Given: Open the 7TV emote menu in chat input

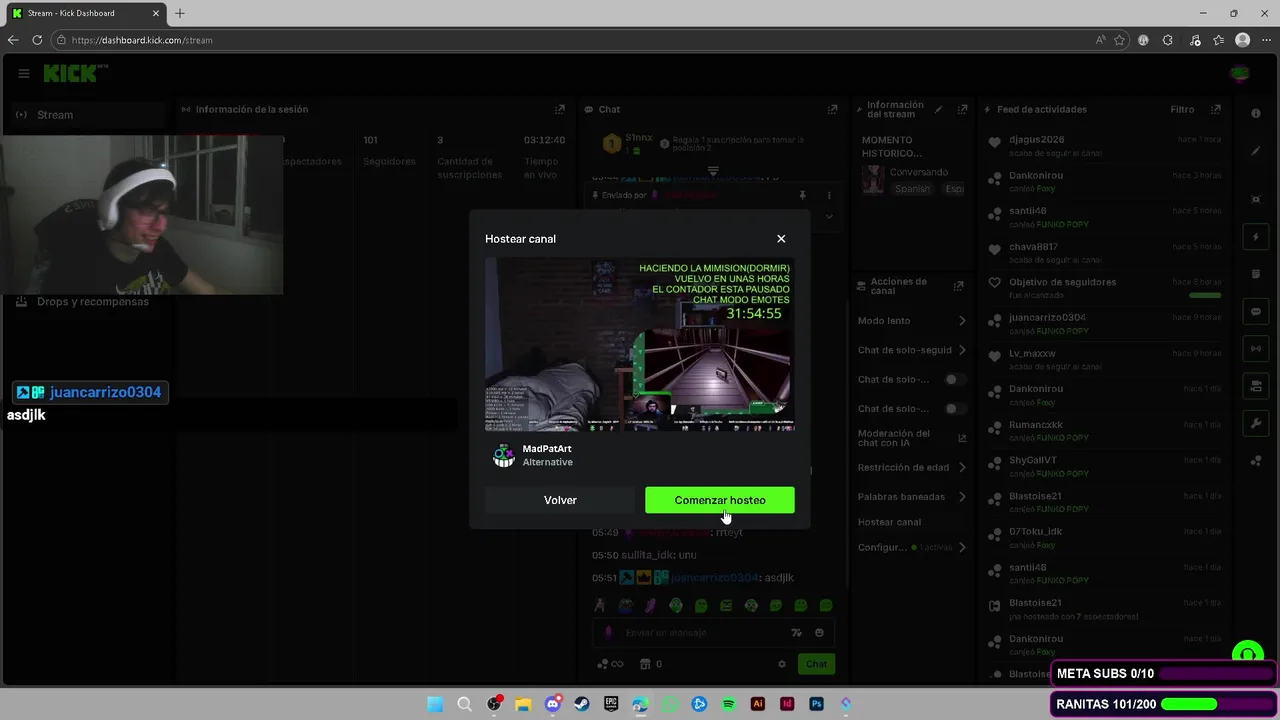Looking at the screenshot, I should pos(796,633).
